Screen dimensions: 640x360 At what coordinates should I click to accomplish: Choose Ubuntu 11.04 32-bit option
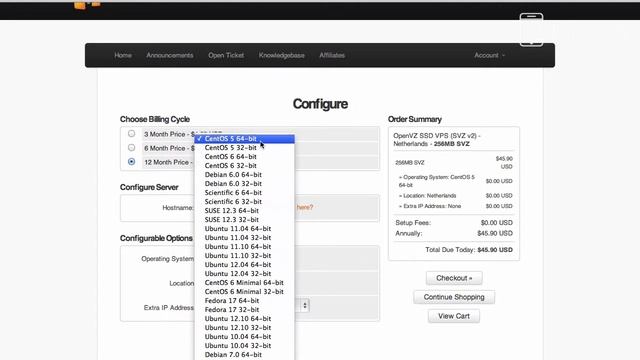tap(244, 238)
